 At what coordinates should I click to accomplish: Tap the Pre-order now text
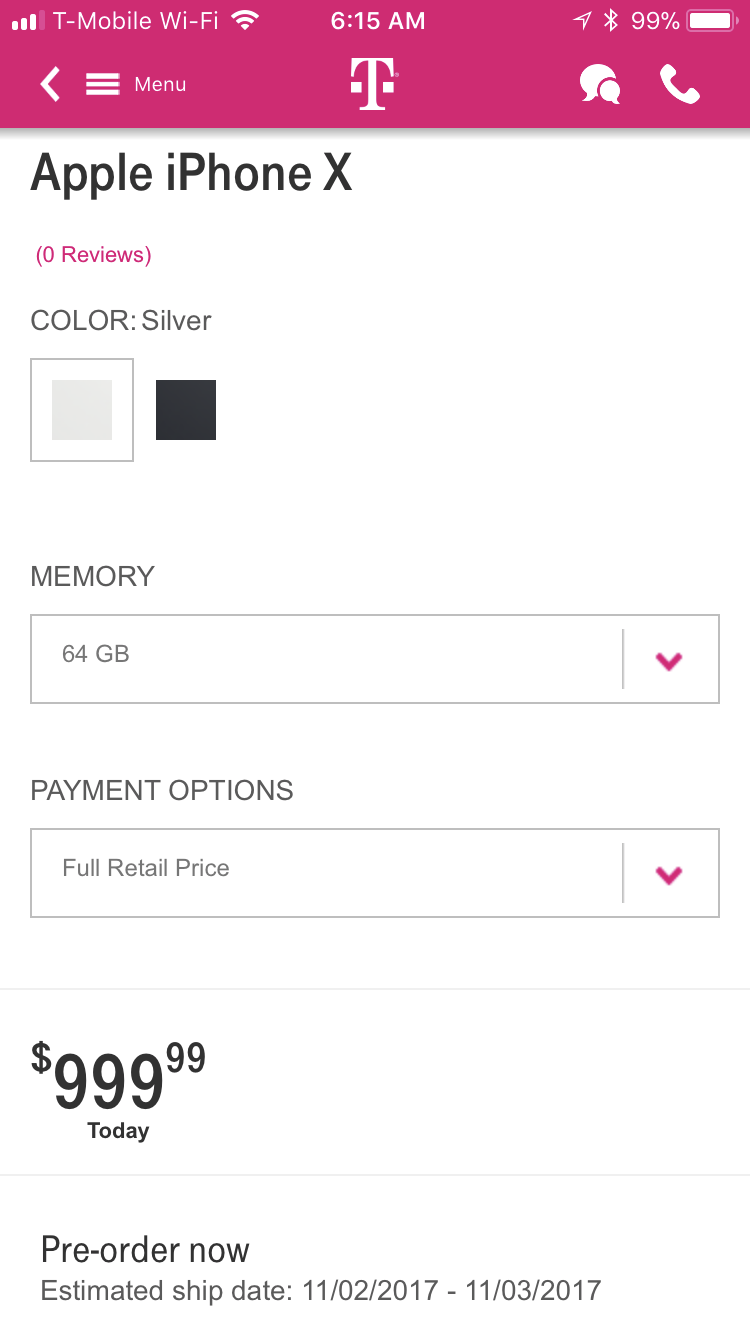click(x=145, y=1250)
